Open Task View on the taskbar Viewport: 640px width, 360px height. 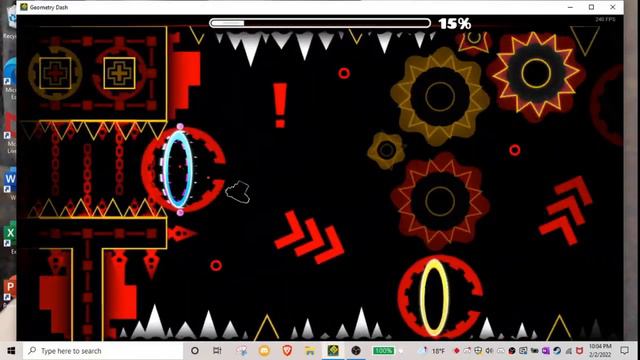217,351
